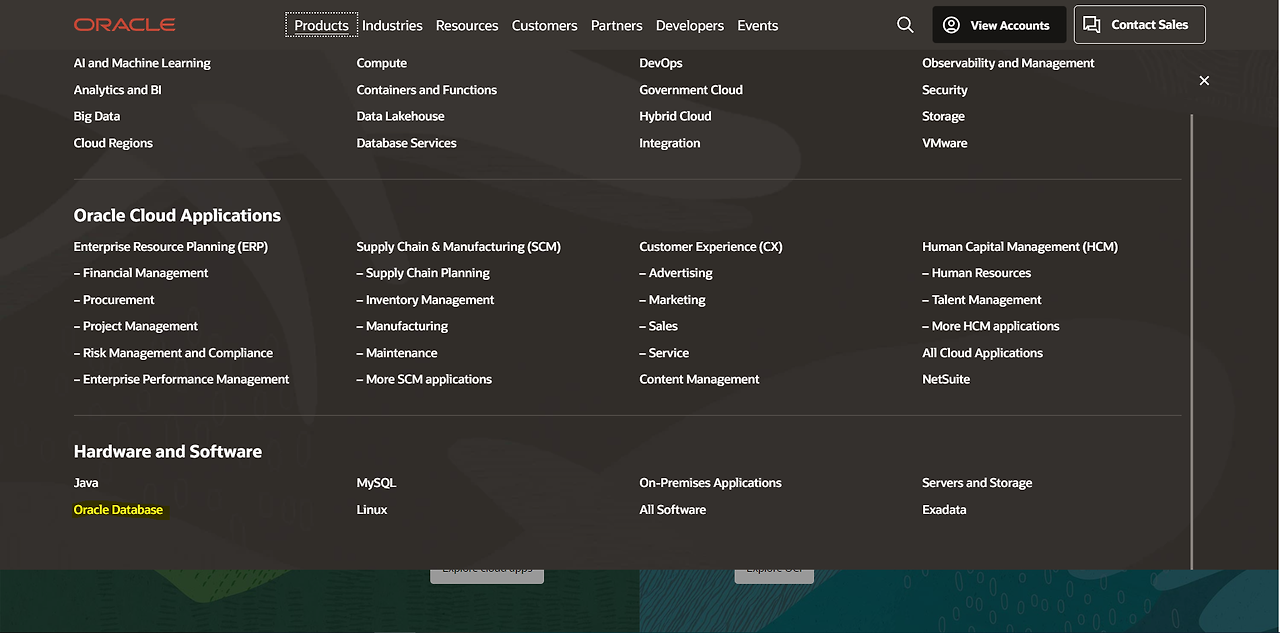Go to Talent Management
Screen dimensions: 1280x633
[x=982, y=300]
